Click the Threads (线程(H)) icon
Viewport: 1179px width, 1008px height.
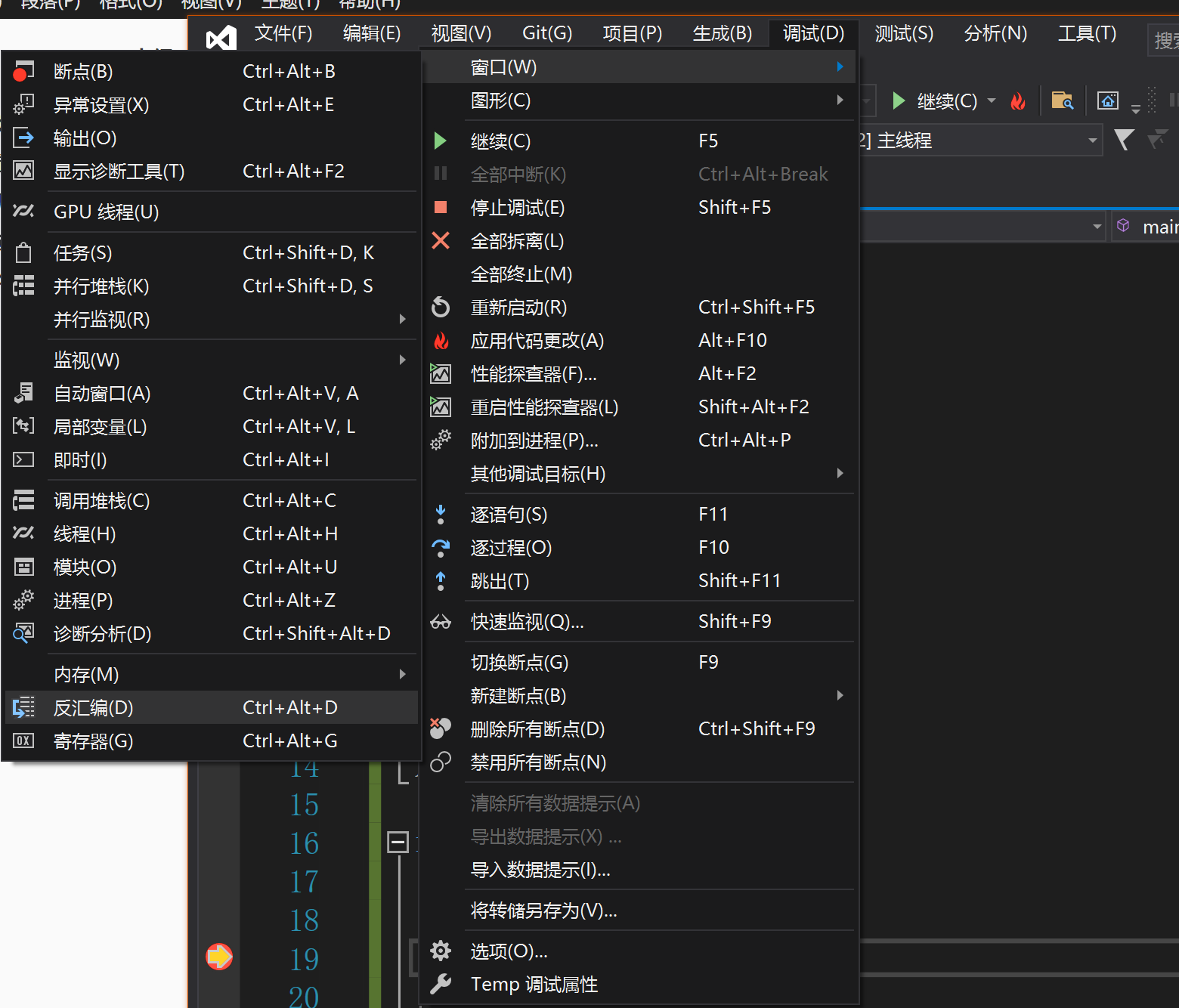point(23,533)
